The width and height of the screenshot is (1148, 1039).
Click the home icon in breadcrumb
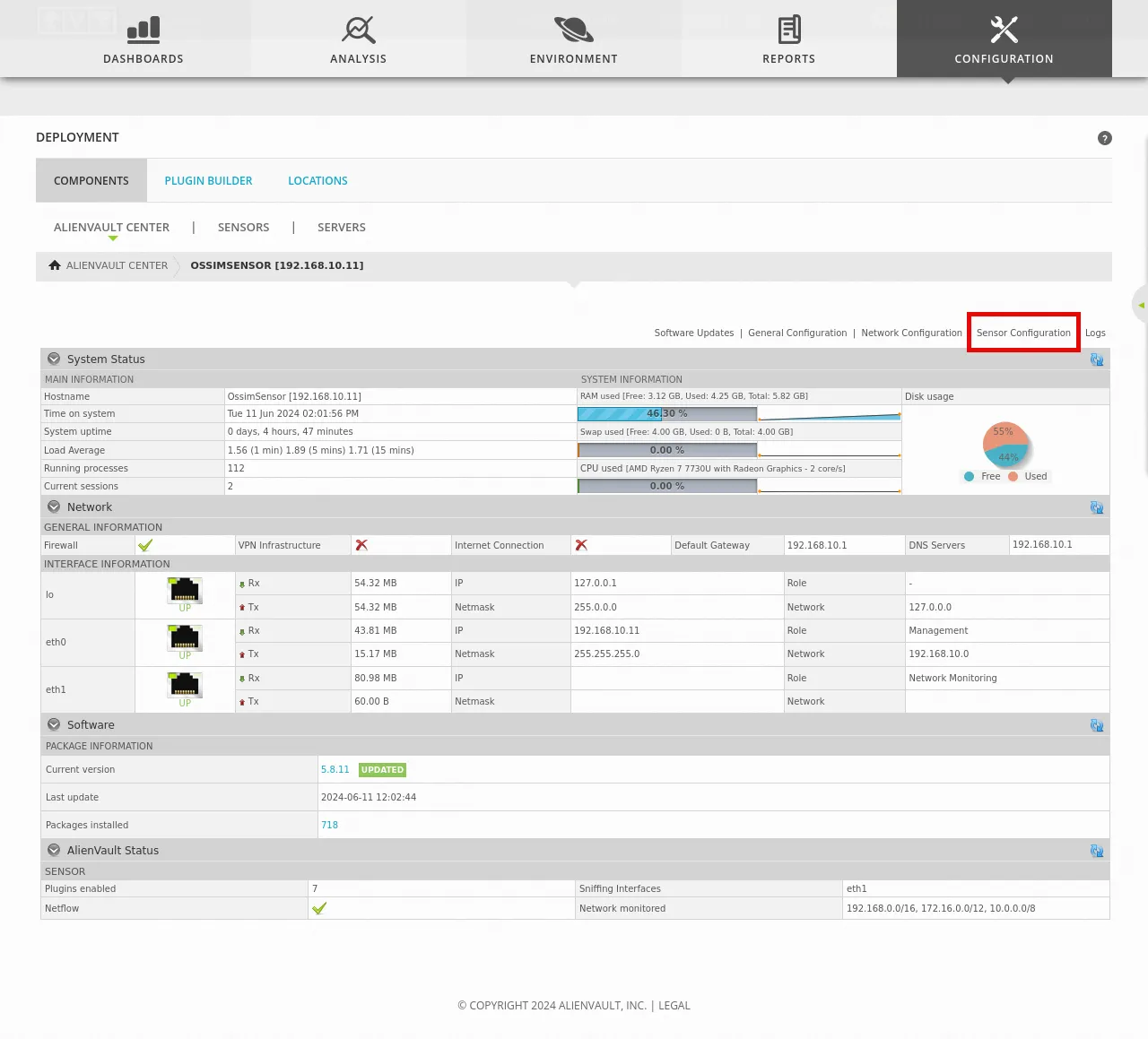tap(55, 265)
